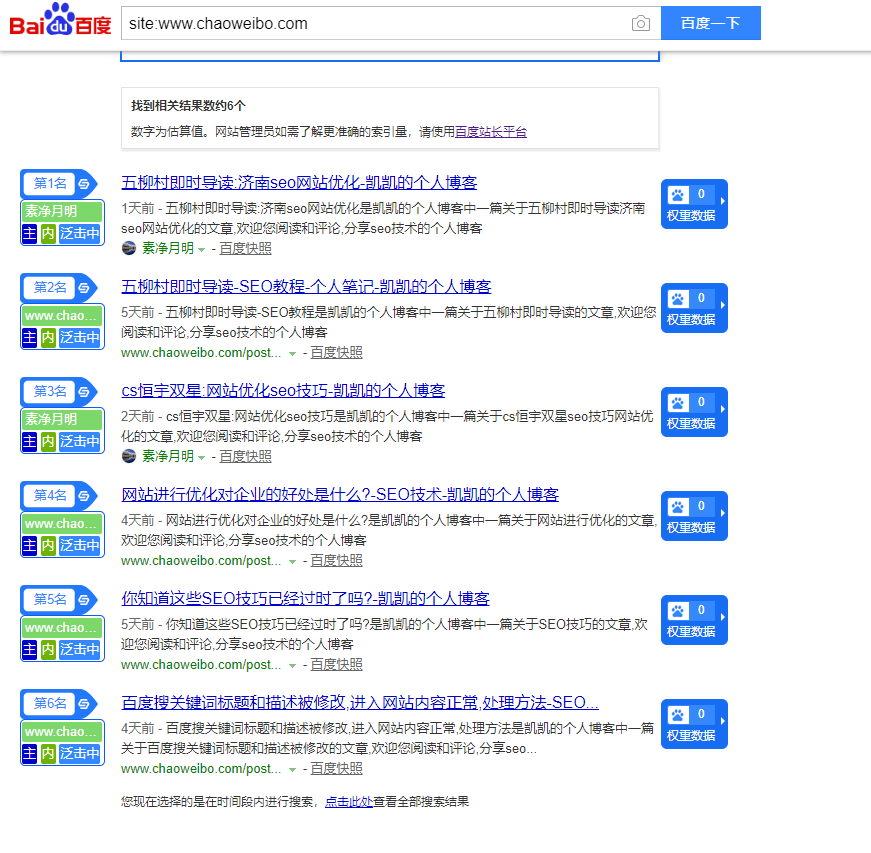Click 权重数据 paw icon for fourth result

(x=678, y=506)
